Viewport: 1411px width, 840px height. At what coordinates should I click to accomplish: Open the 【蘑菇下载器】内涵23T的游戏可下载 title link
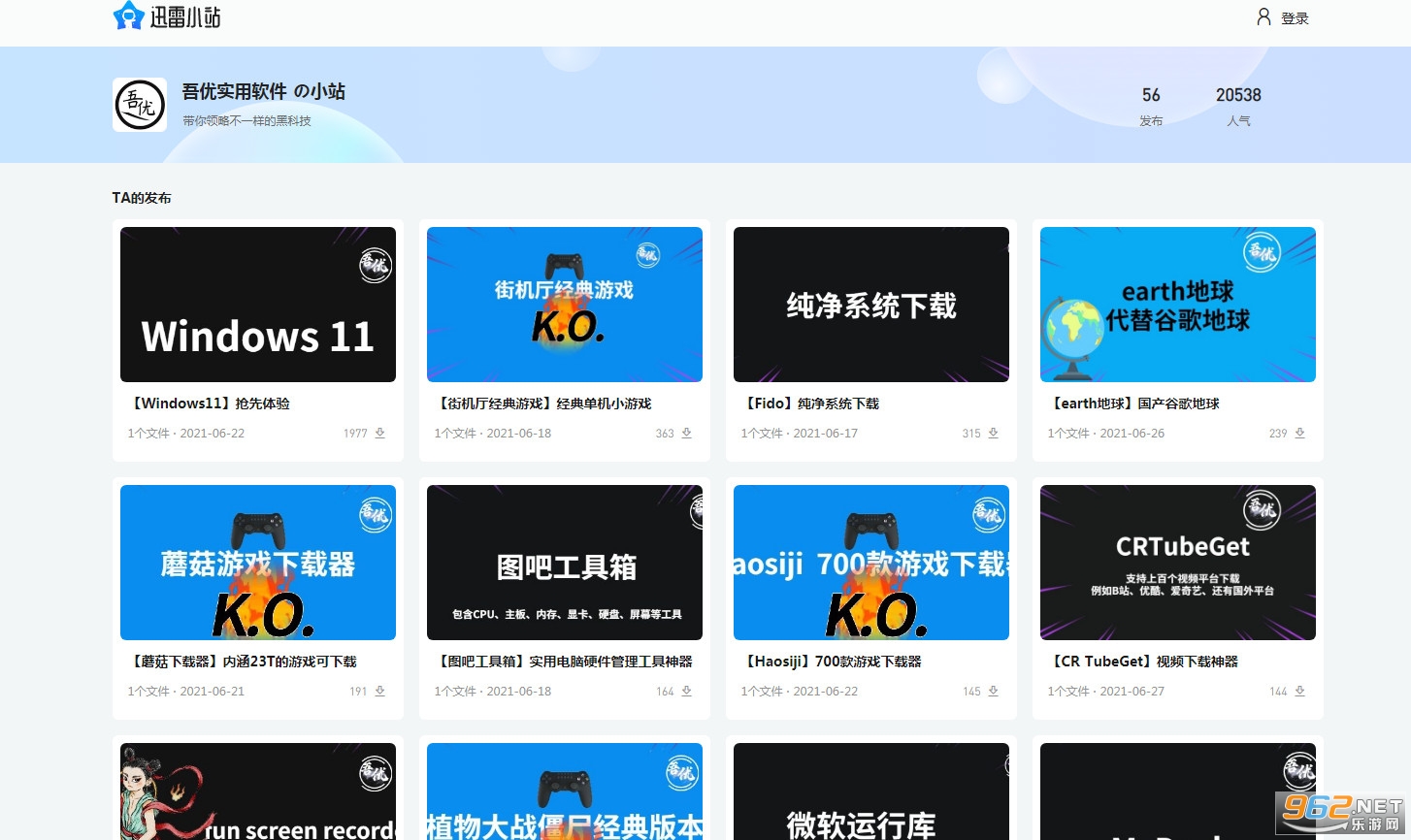243,662
